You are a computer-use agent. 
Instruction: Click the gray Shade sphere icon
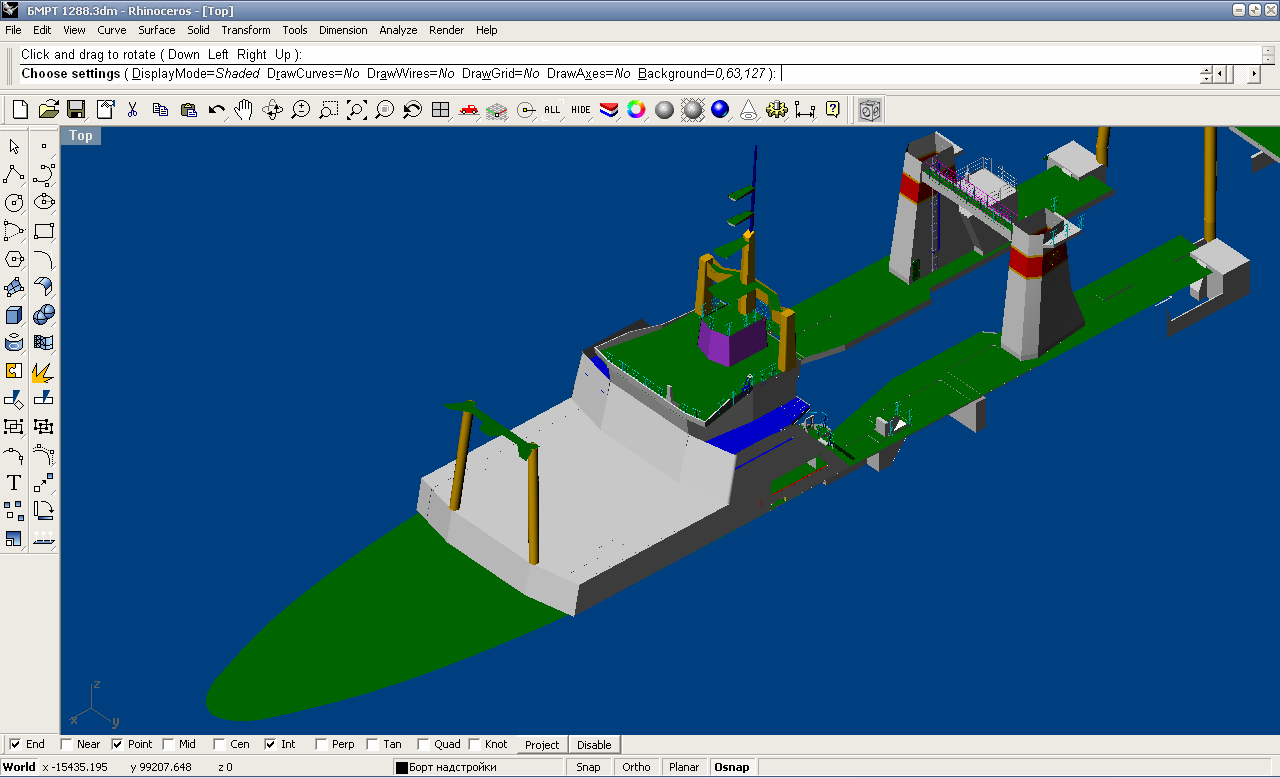(664, 110)
